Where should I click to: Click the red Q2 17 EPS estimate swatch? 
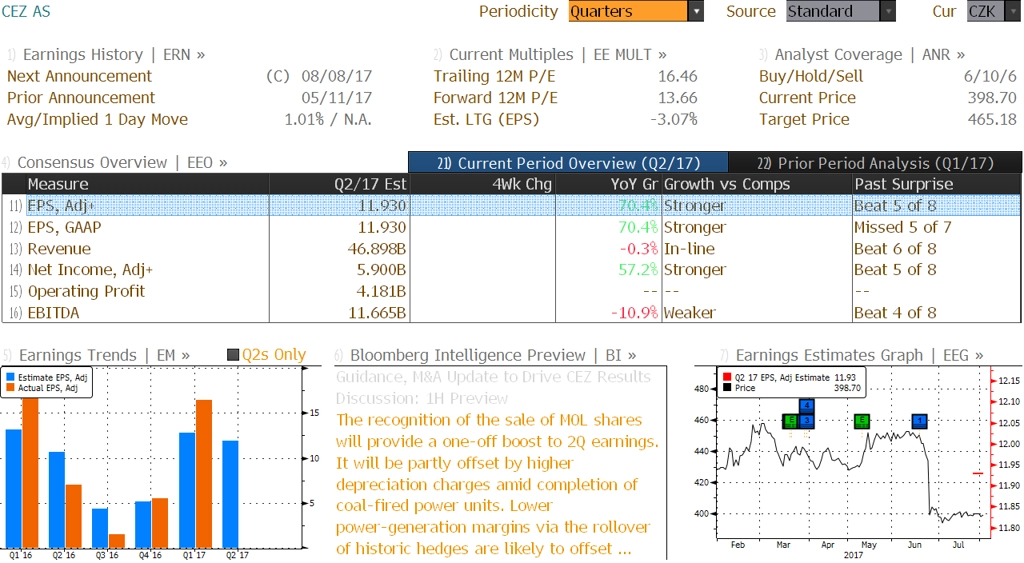pyautogui.click(x=727, y=378)
